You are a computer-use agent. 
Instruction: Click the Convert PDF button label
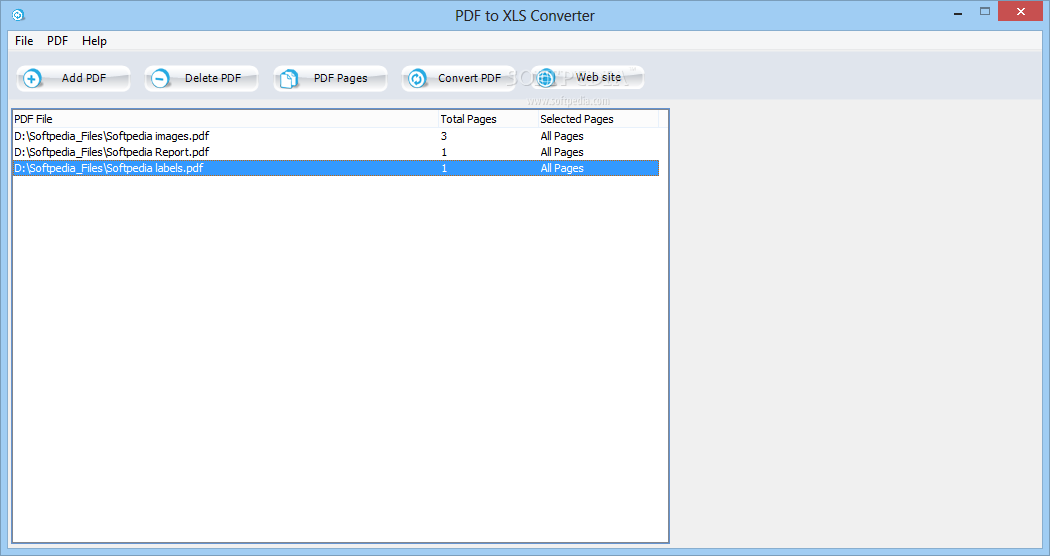tap(469, 78)
